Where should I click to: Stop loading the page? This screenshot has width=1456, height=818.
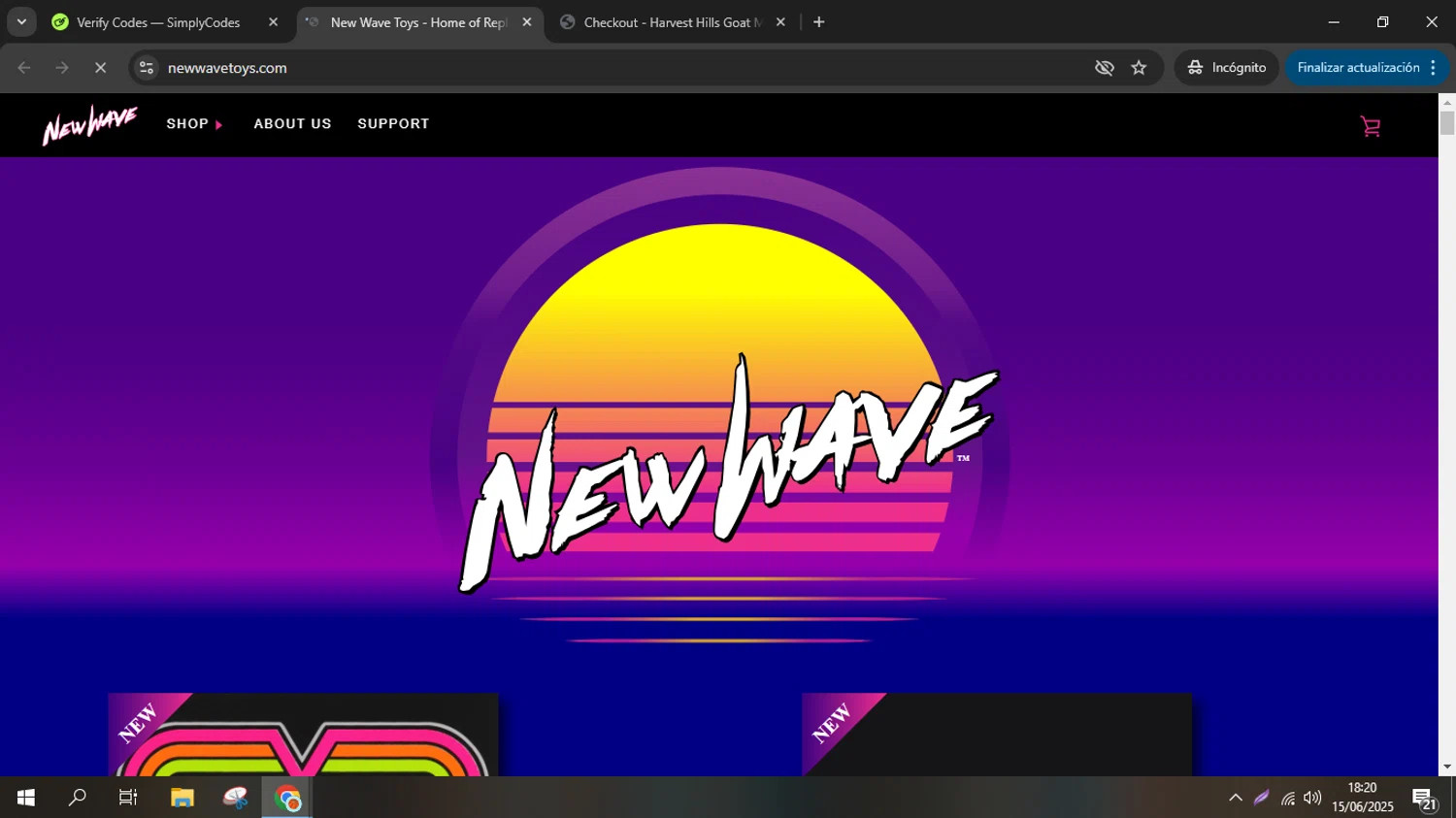point(100,68)
